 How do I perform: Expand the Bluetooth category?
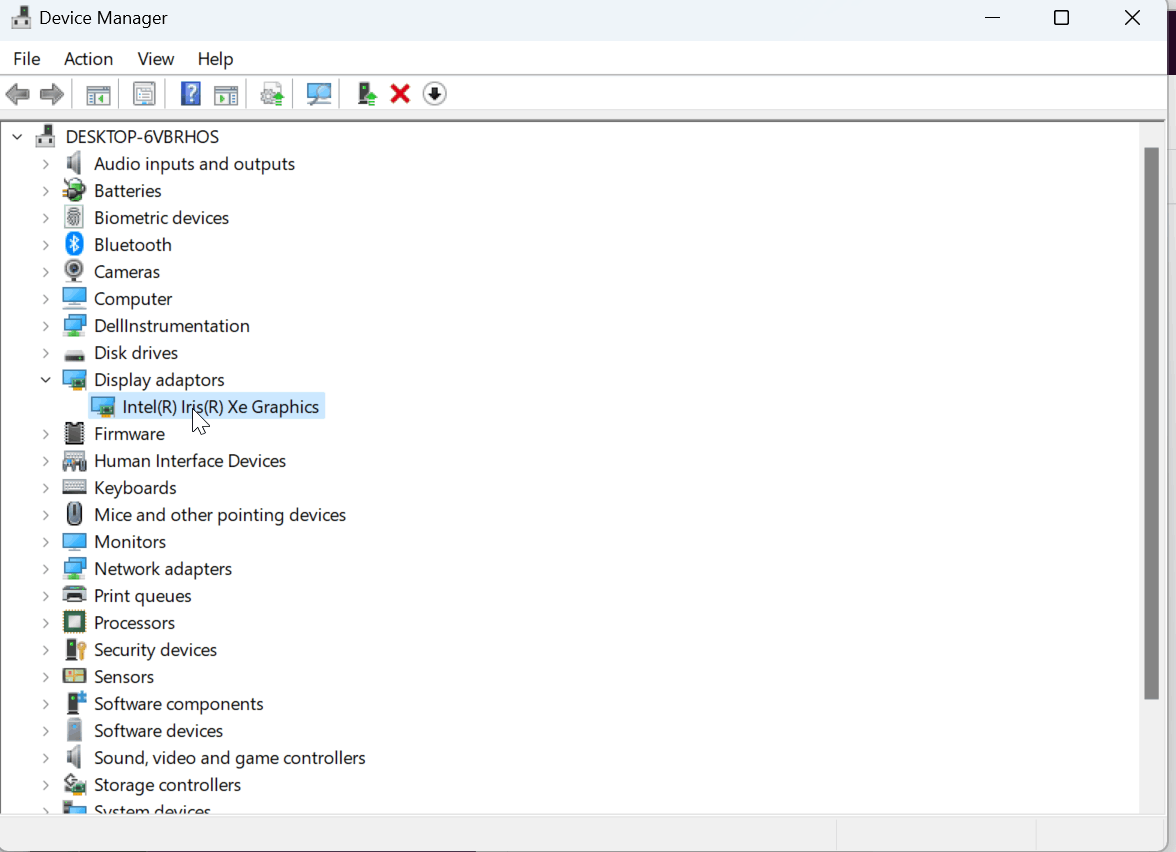46,245
